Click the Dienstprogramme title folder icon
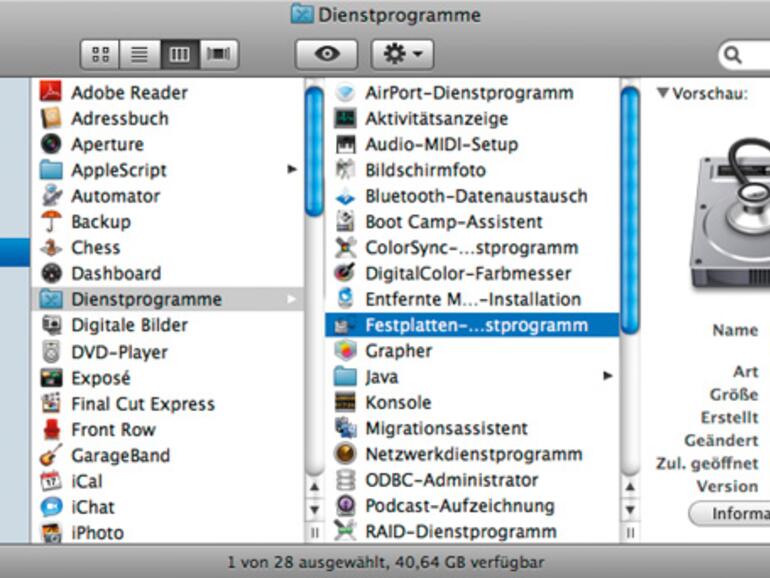This screenshot has height=578, width=770. tap(302, 14)
